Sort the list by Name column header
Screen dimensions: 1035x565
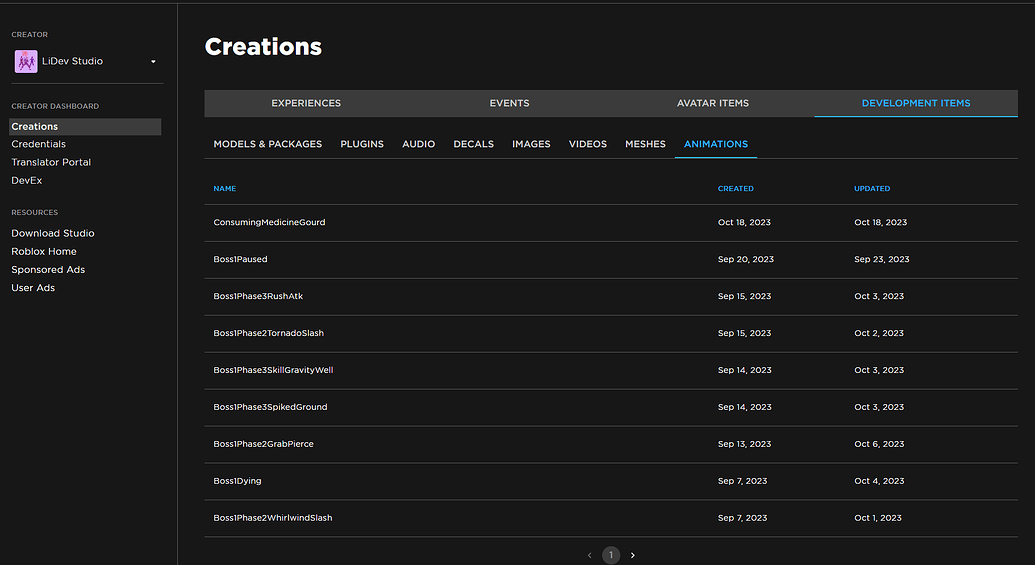[224, 189]
